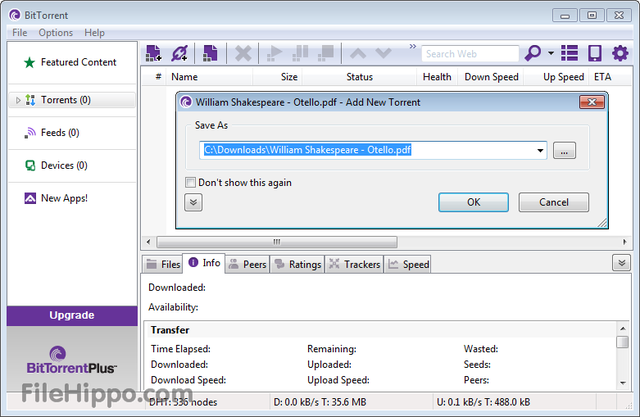Screen dimensions: 640x417
Task: Click the magnifier search icon
Action: tap(533, 53)
